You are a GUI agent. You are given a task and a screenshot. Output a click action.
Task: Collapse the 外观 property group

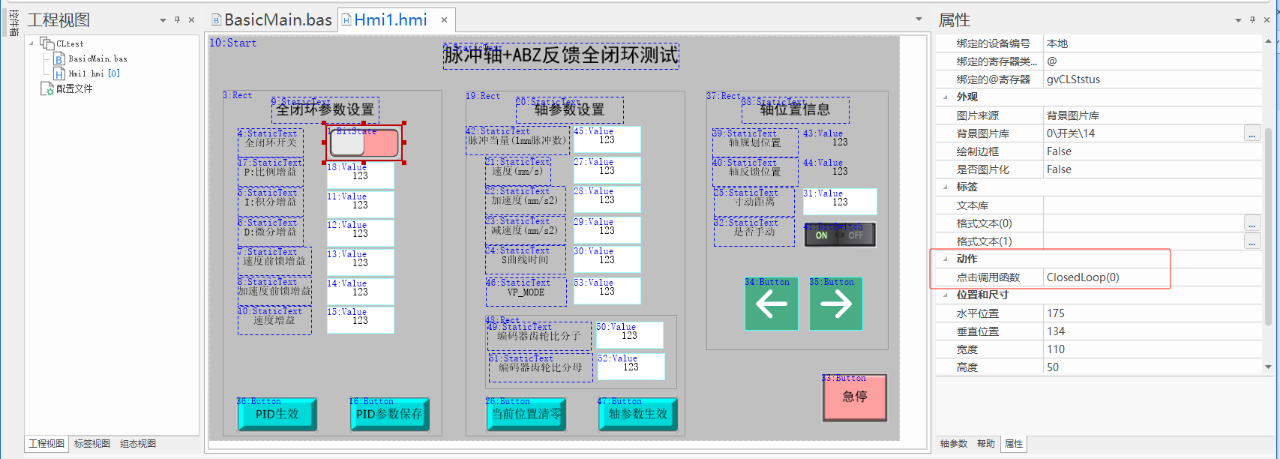[946, 97]
